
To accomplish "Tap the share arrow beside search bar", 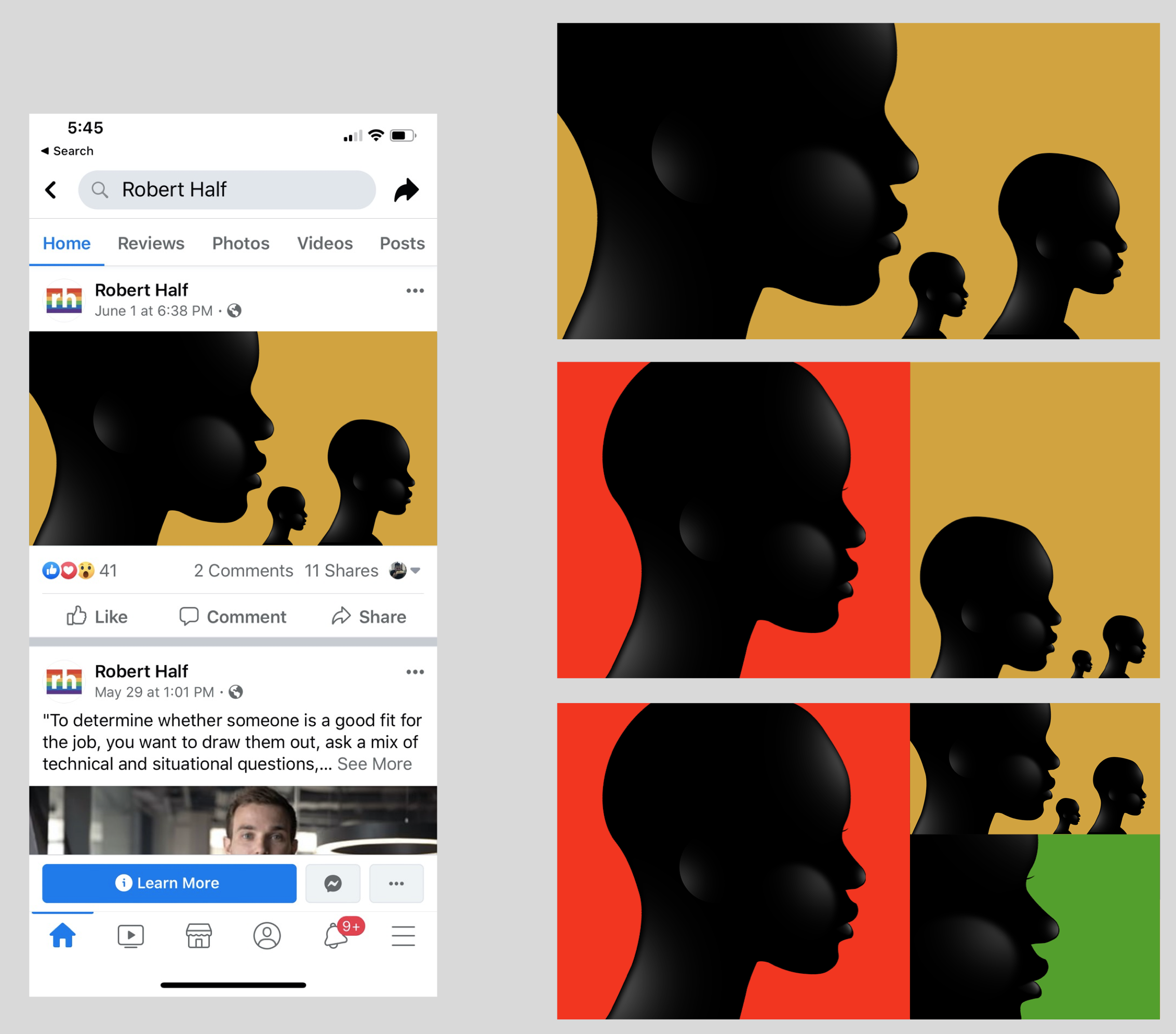I will coord(406,190).
